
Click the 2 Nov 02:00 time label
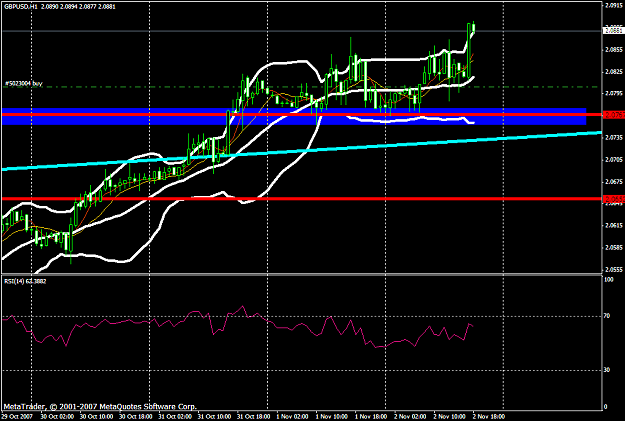410,417
